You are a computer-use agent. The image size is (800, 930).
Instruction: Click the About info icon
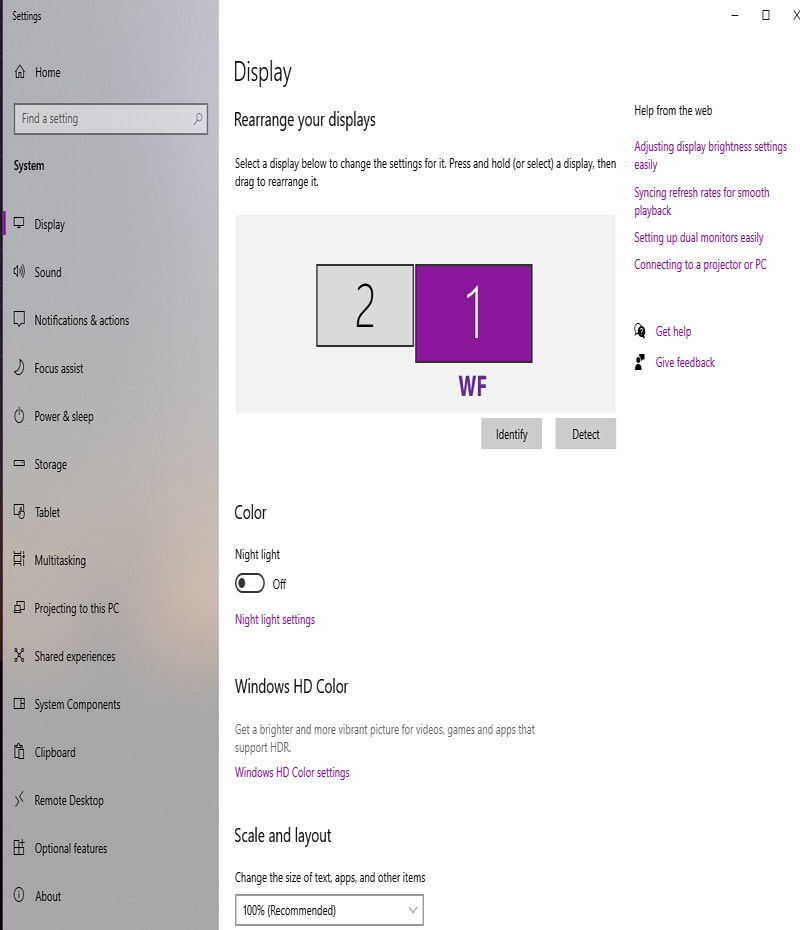pos(20,895)
